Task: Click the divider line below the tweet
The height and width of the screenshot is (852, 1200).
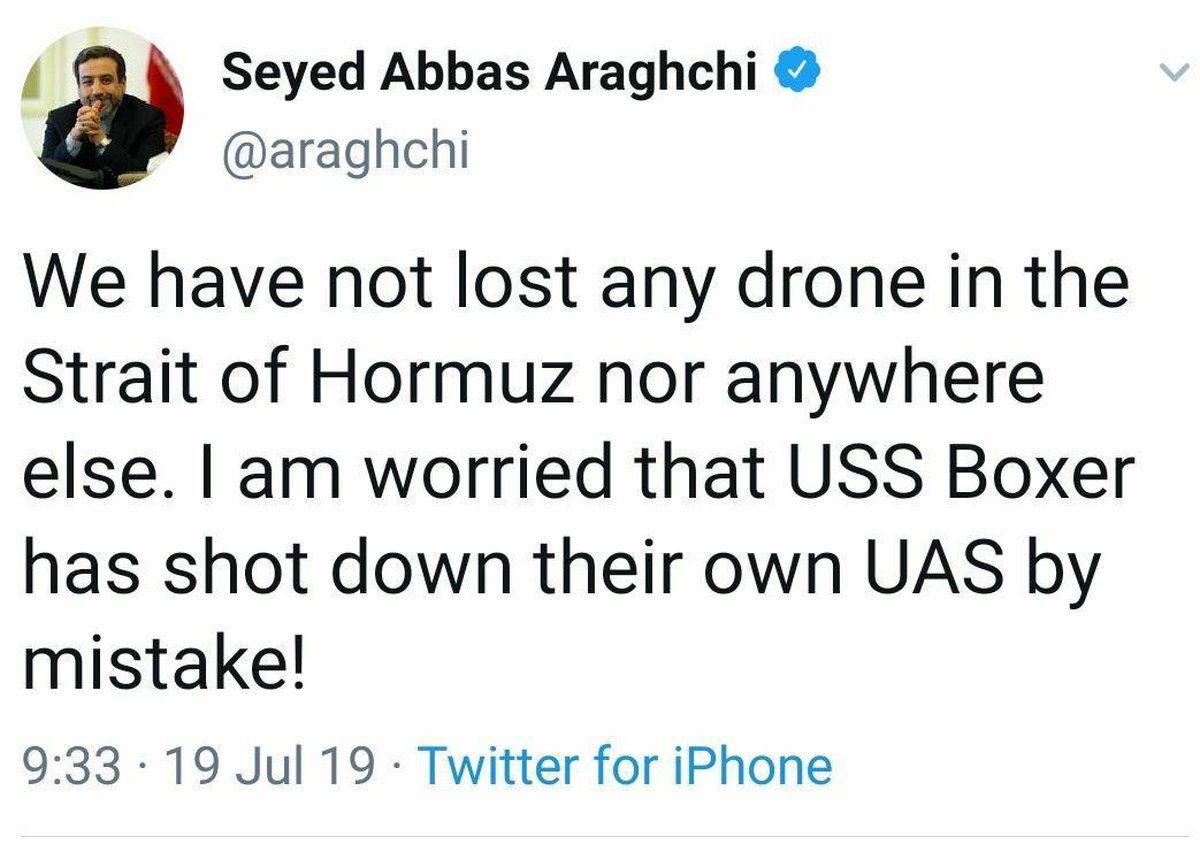Action: (600, 836)
